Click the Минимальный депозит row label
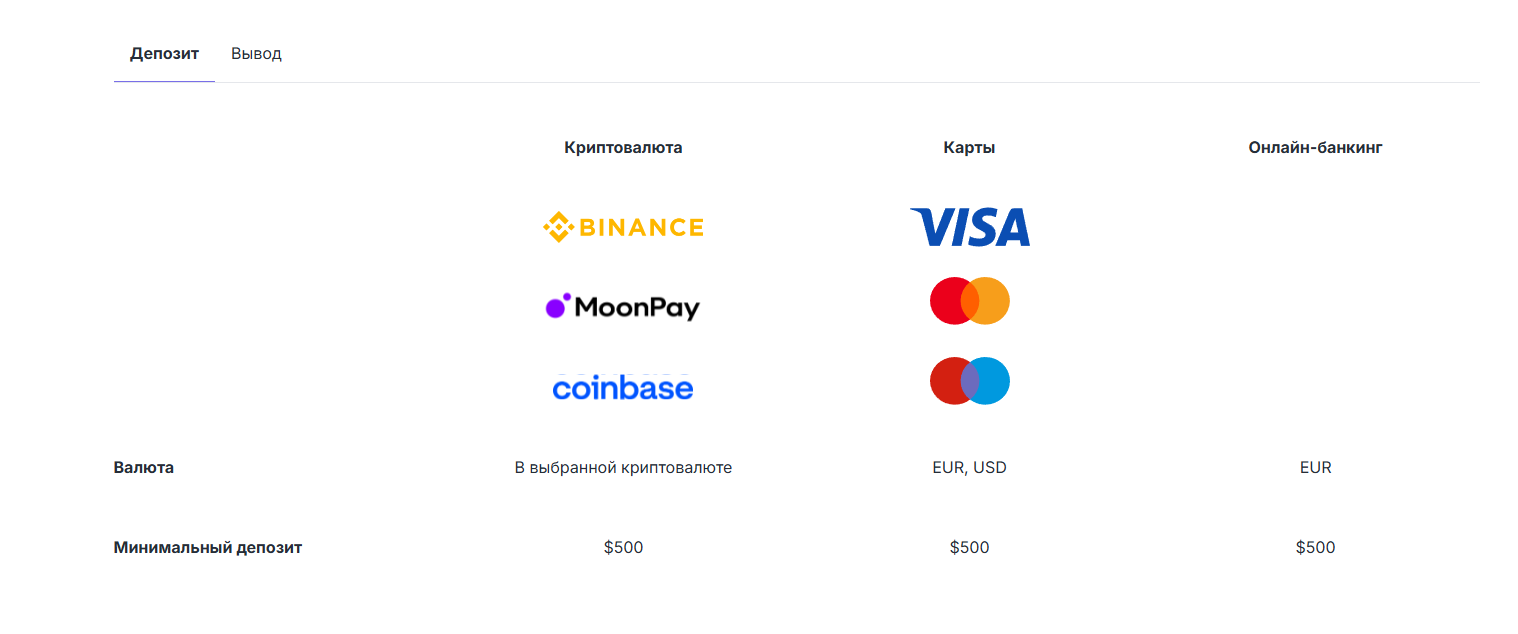1518x634 pixels. [208, 547]
